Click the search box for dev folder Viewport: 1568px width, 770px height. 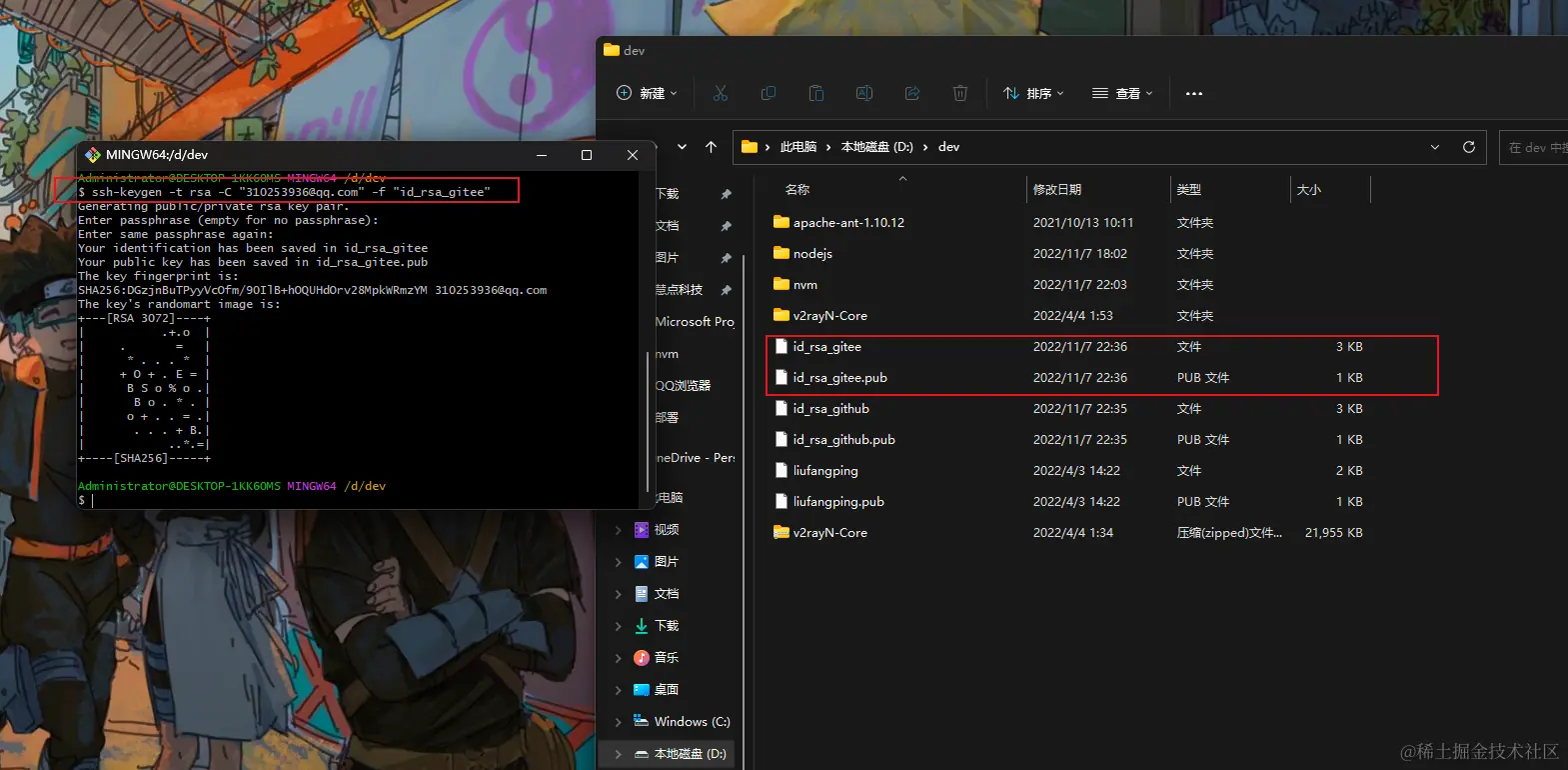(x=1533, y=147)
